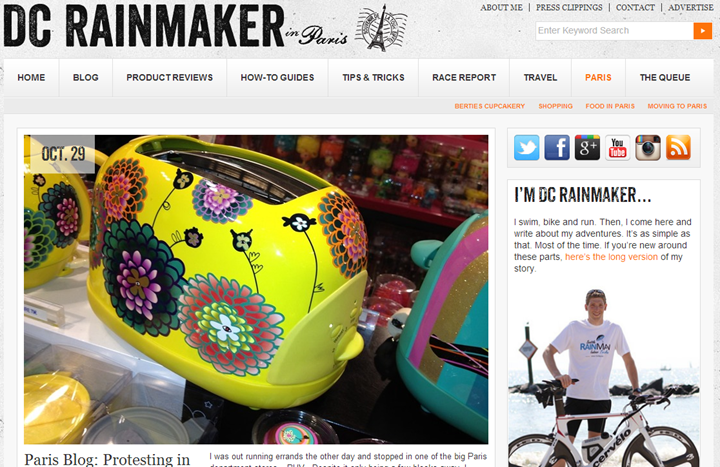Open the Product Reviews menu
The image size is (720, 467).
169,78
